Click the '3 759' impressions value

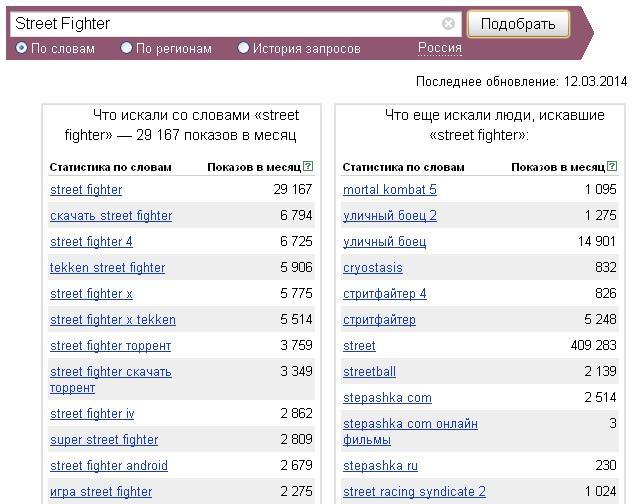(x=296, y=345)
